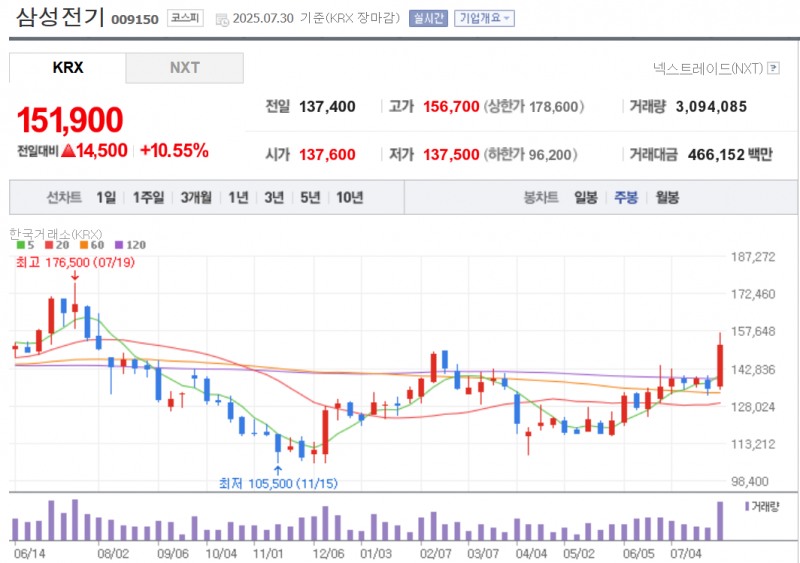Switch to the KRX tab
800x563 pixels.
click(x=68, y=68)
